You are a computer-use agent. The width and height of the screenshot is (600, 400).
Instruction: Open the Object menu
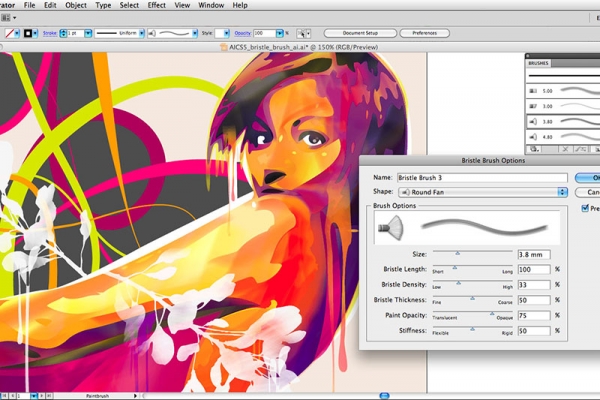(76, 5)
